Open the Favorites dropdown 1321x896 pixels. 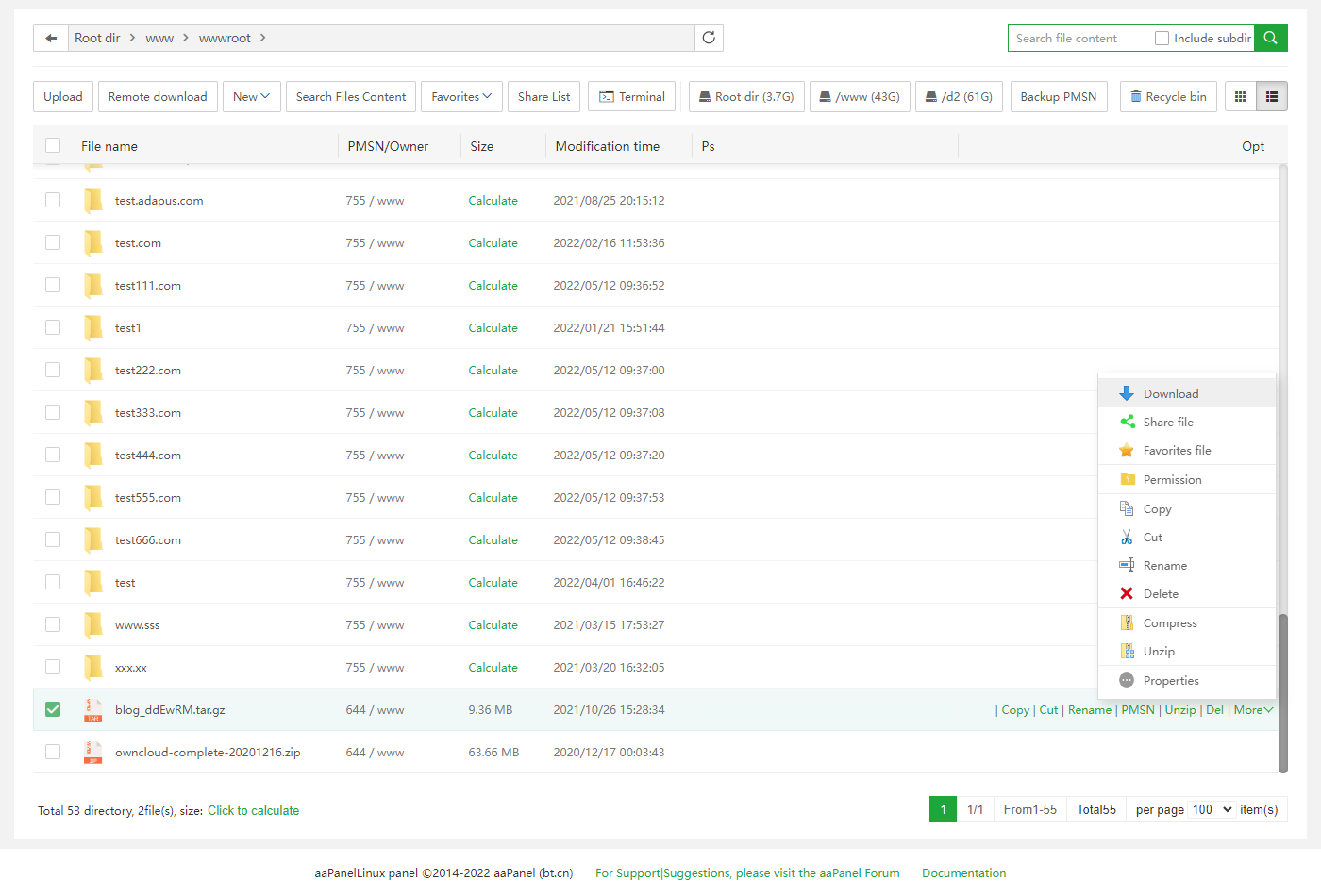pos(461,96)
